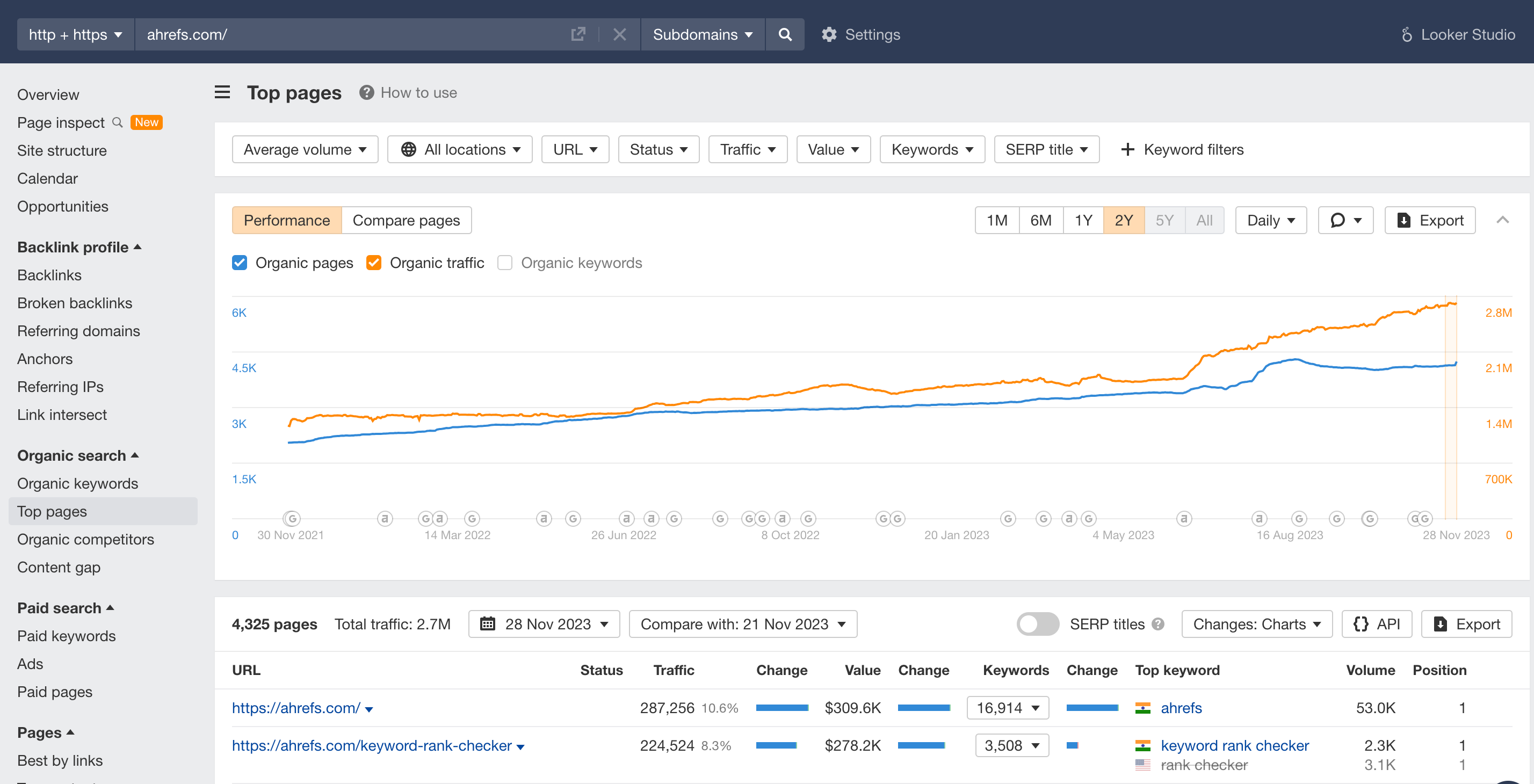Viewport: 1534px width, 784px height.
Task: Open Subdomains mode dropdown
Action: click(703, 34)
